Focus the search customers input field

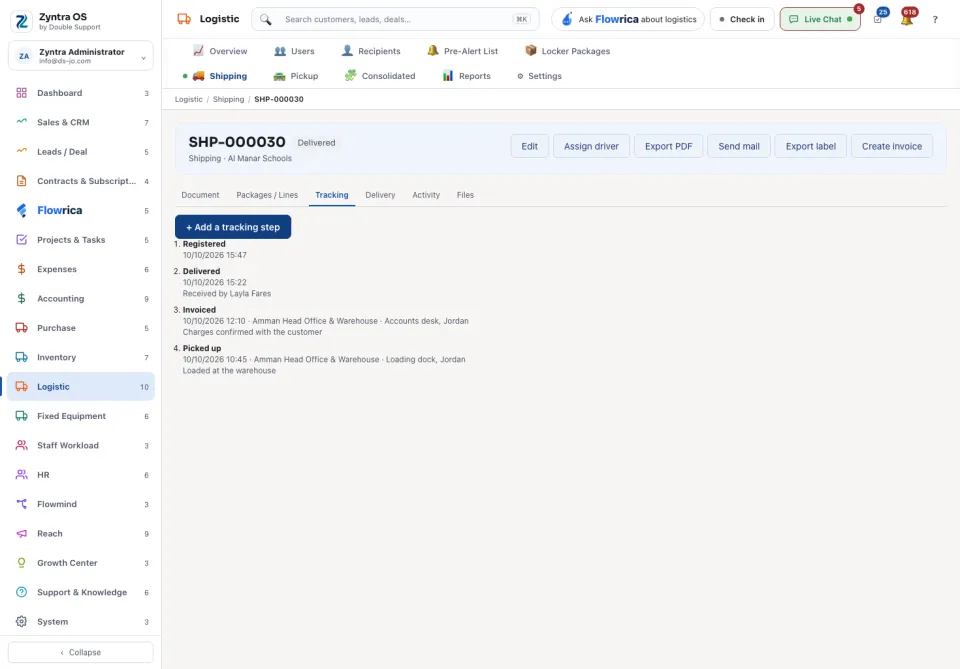[x=396, y=20]
